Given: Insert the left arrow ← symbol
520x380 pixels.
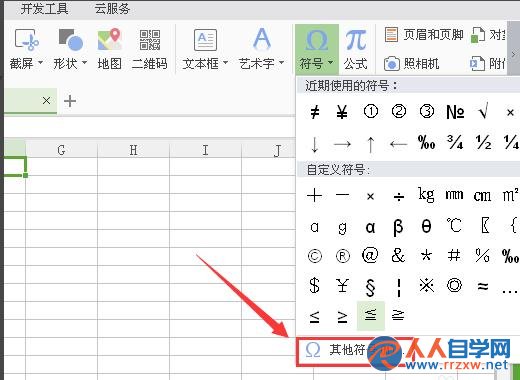Looking at the screenshot, I should (399, 144).
